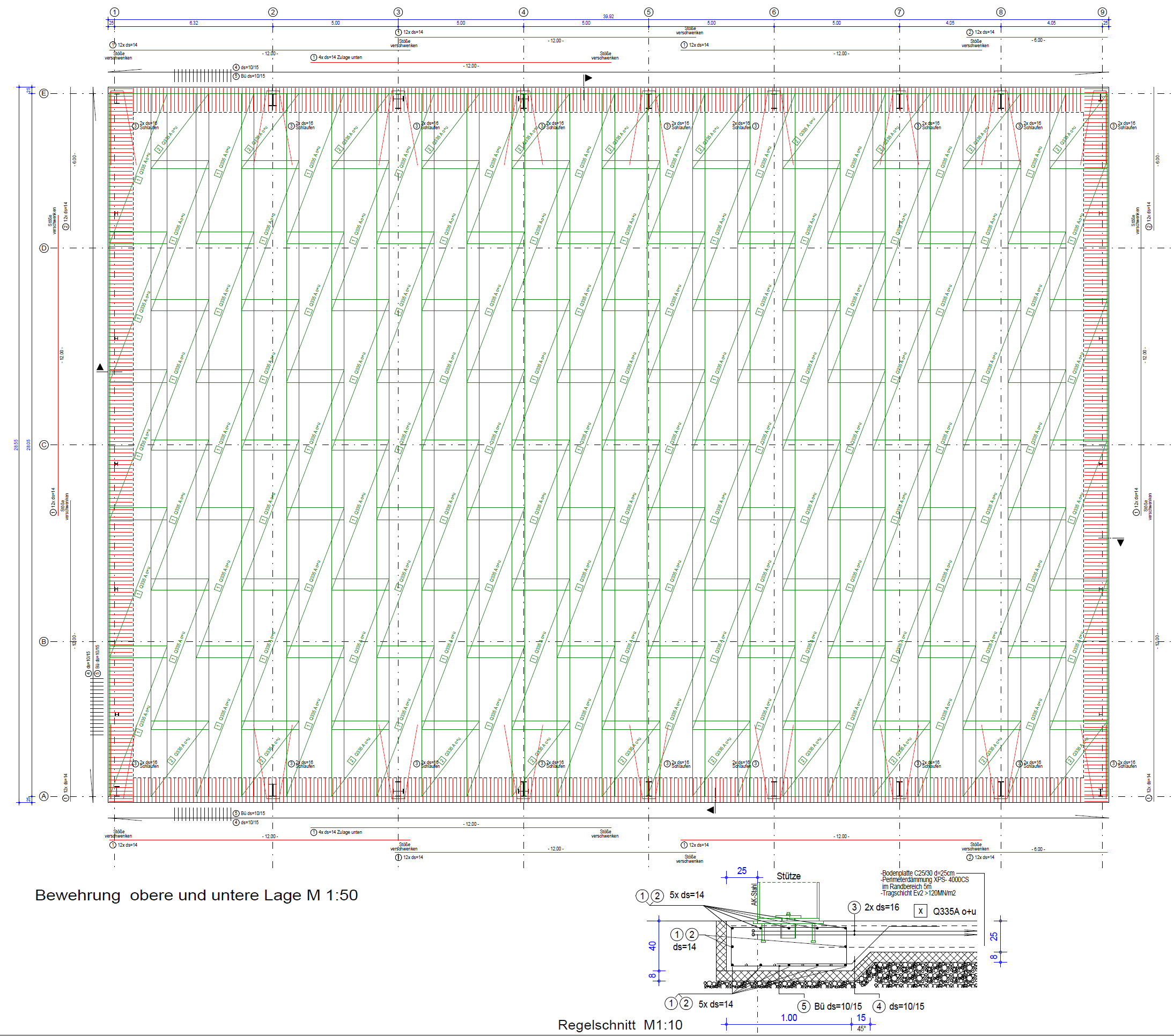Click grid axis bubble '7' in the top axis row
This screenshot has width=1174, height=1036.
899,12
